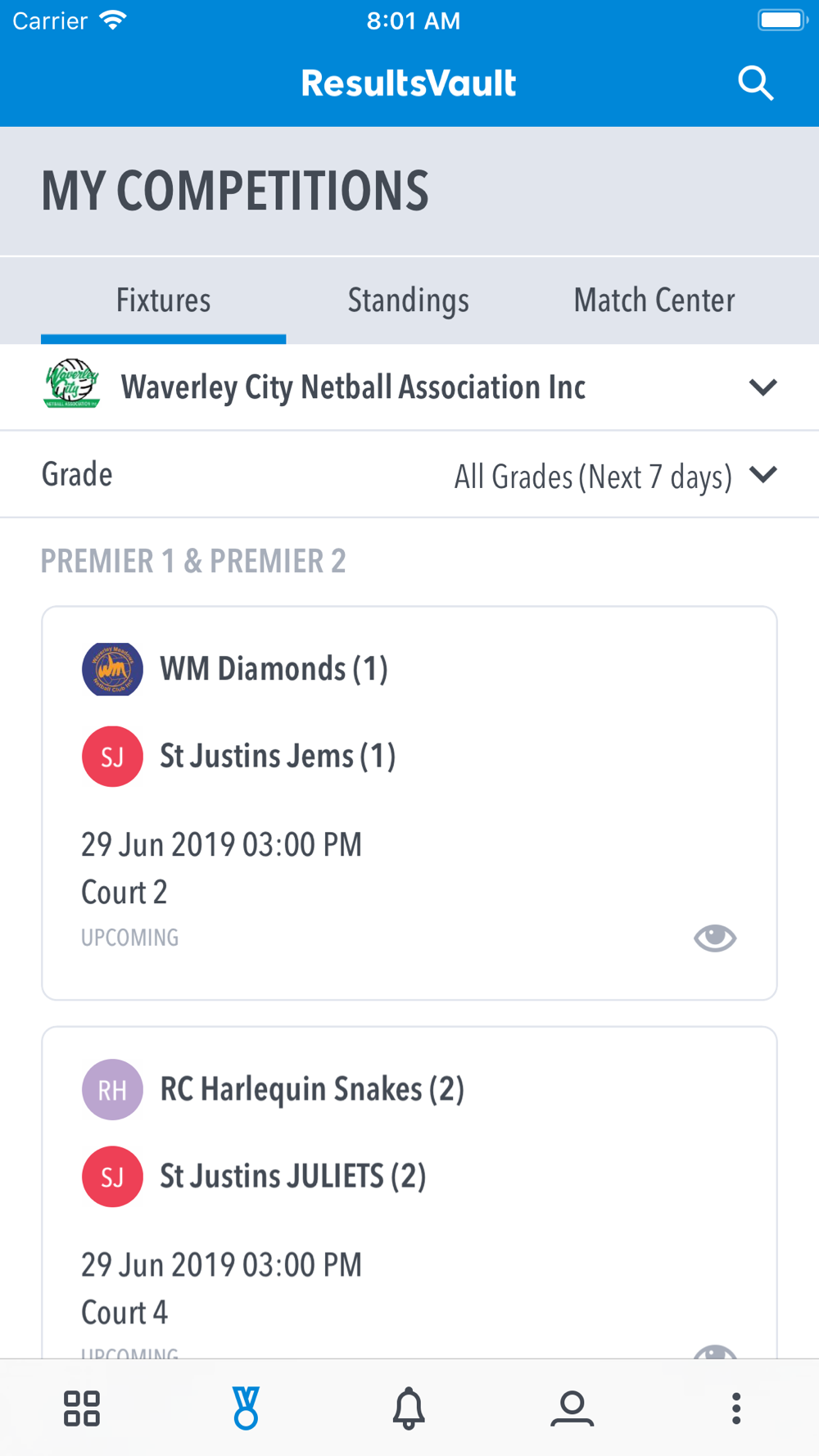The image size is (819, 1456).
Task: Open the dashboard grid icon
Action: pos(82,1409)
